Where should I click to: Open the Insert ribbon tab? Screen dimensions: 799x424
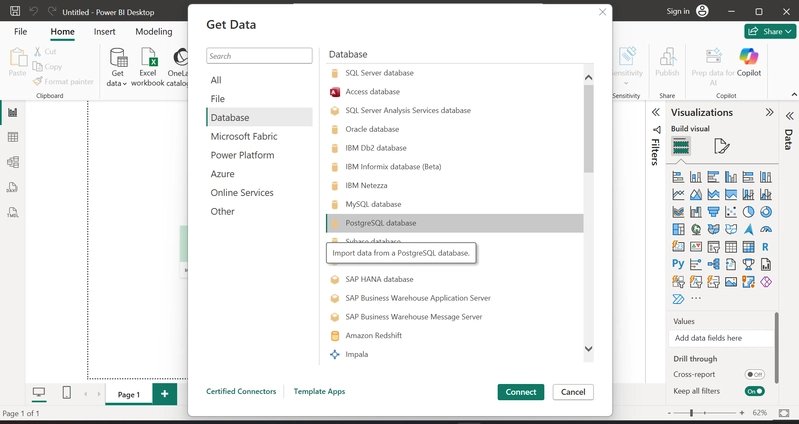[x=104, y=32]
